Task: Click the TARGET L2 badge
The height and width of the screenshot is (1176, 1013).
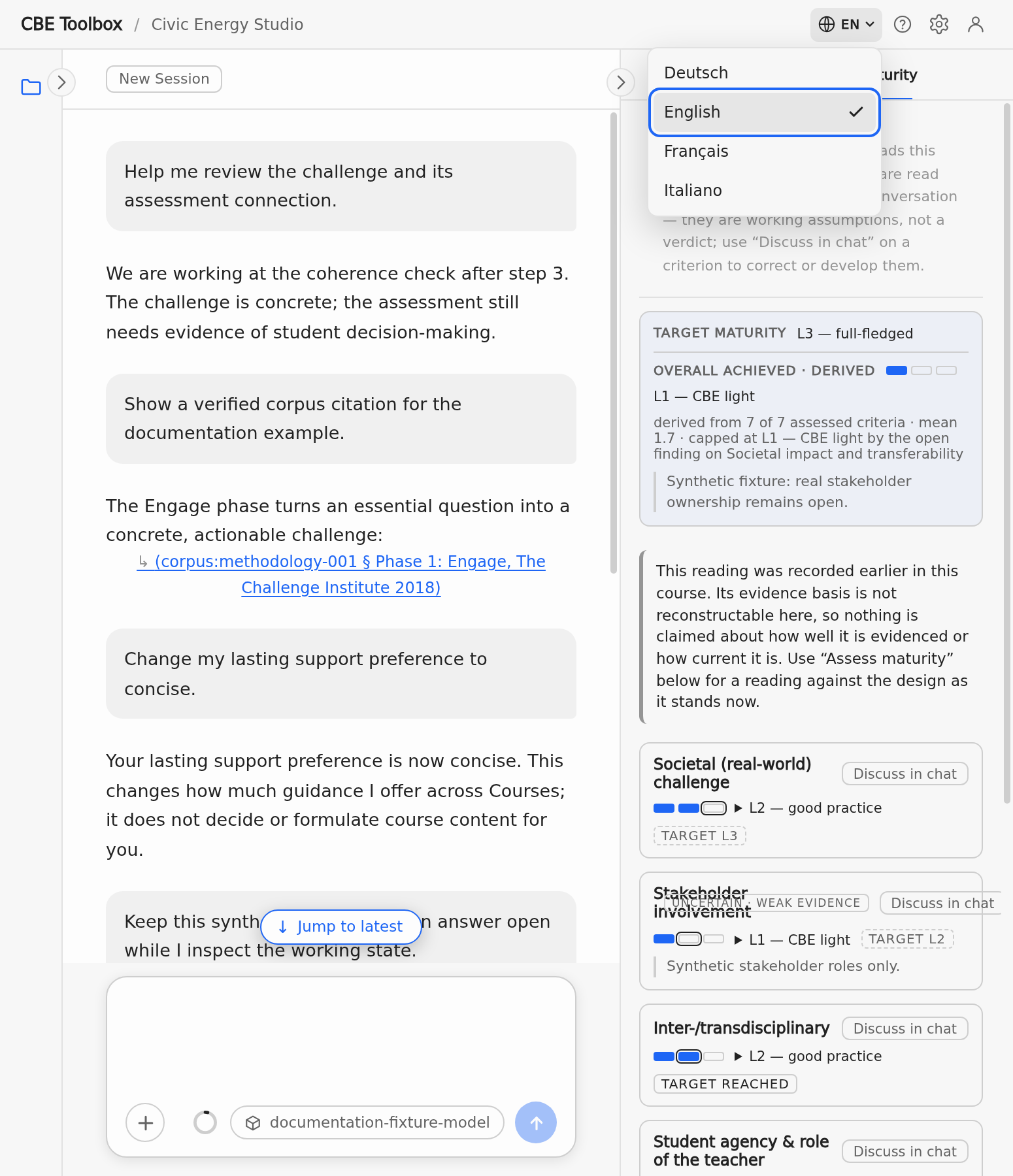Action: 907,939
